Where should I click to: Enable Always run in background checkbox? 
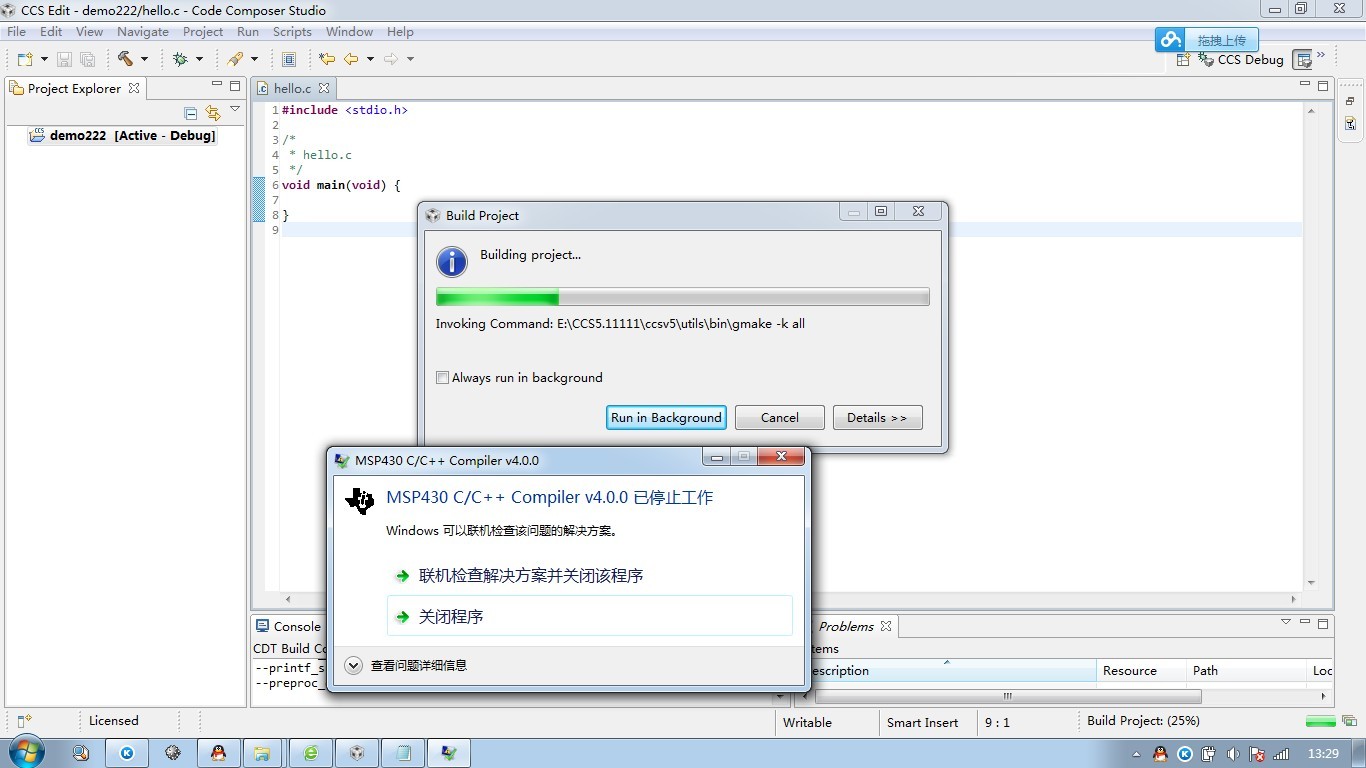coord(442,378)
